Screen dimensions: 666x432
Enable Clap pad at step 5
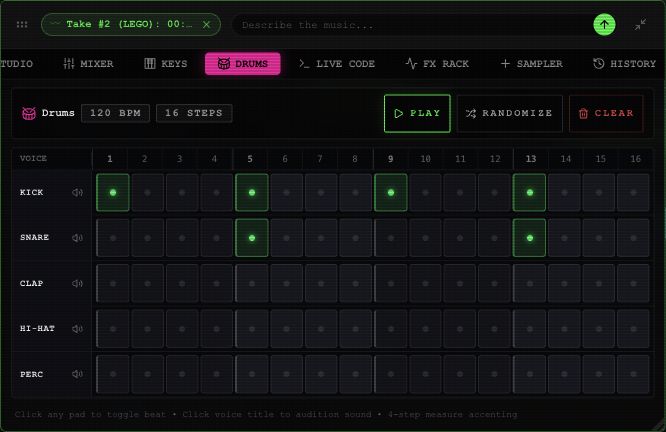[252, 283]
